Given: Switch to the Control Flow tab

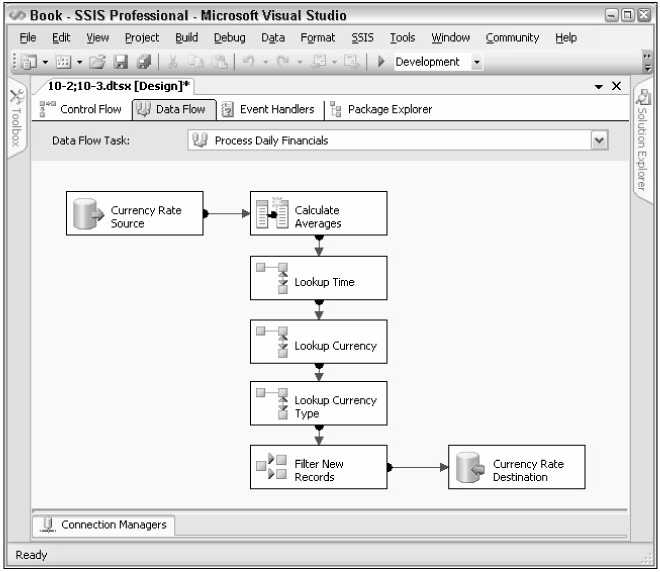Looking at the screenshot, I should click(80, 109).
